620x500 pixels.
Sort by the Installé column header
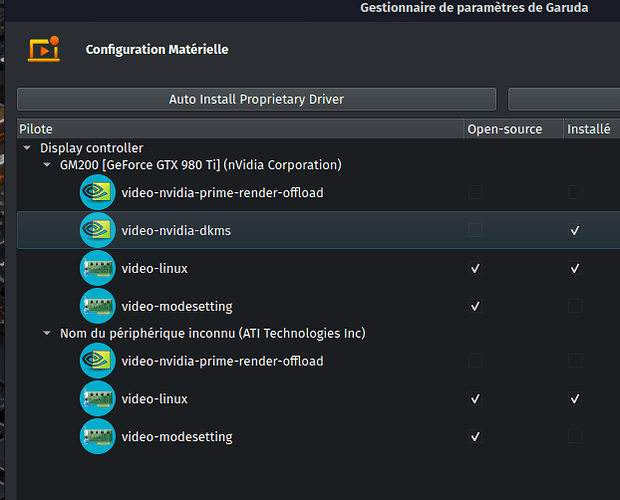592,129
